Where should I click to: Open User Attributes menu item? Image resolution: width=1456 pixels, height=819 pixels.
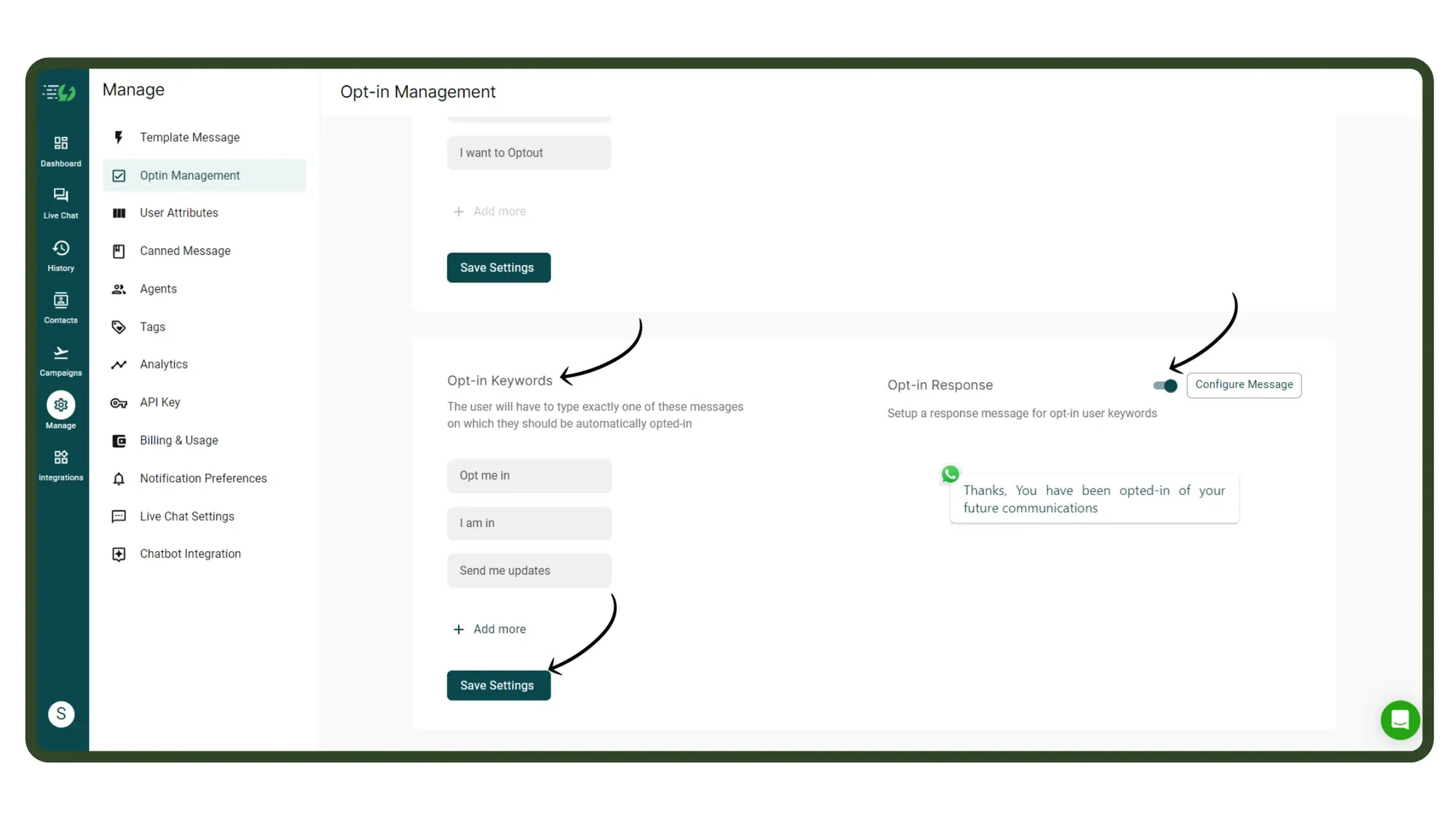[205, 213]
